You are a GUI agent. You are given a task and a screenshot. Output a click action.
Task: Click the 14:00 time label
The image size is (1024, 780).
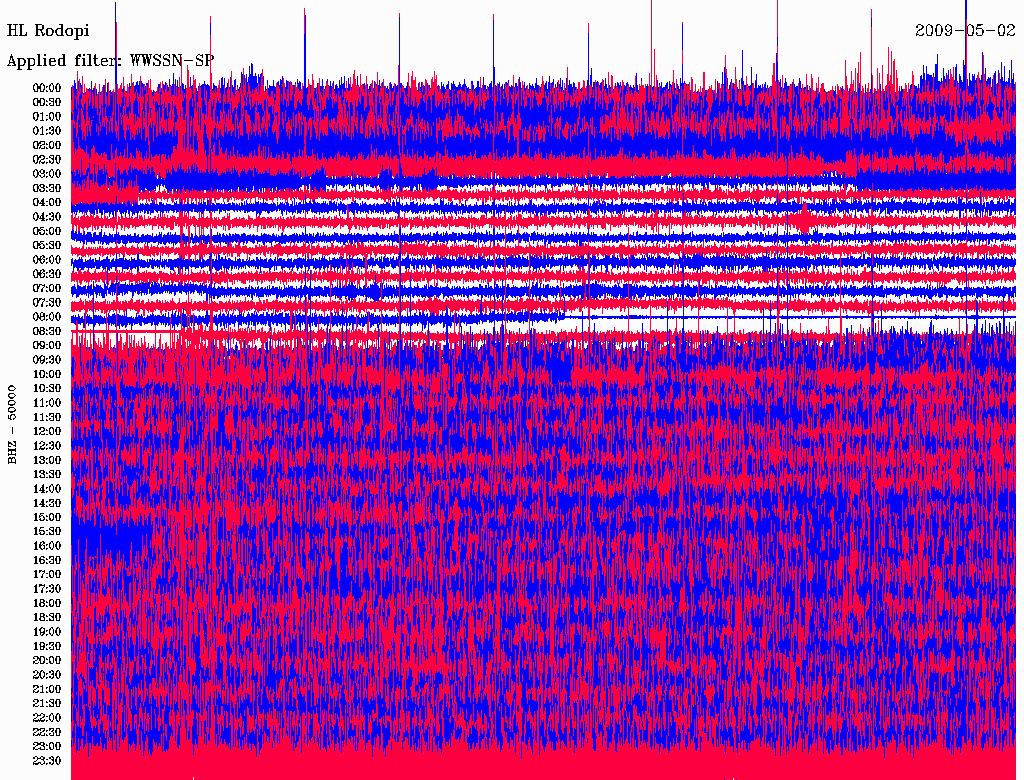(48, 489)
